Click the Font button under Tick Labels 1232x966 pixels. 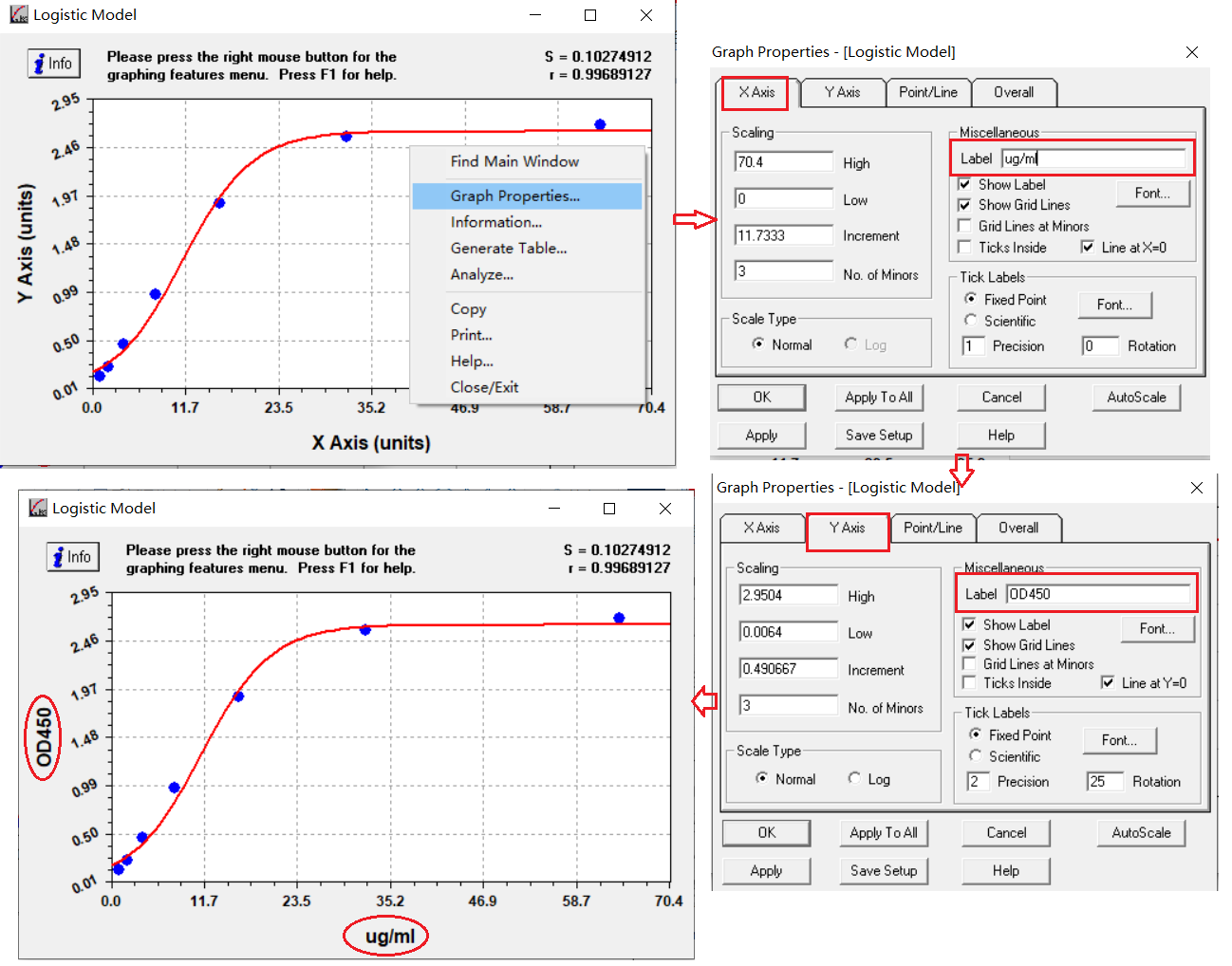point(1114,305)
